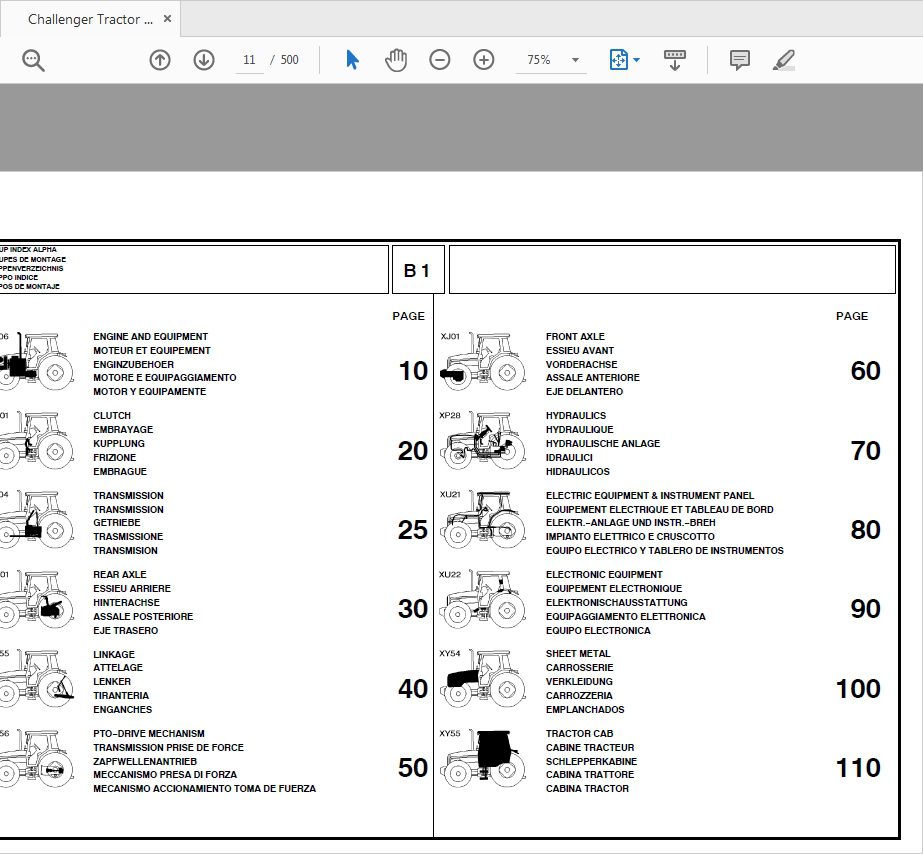Select the Challenger Tractor document tab
This screenshot has width=923, height=854.
[x=88, y=17]
